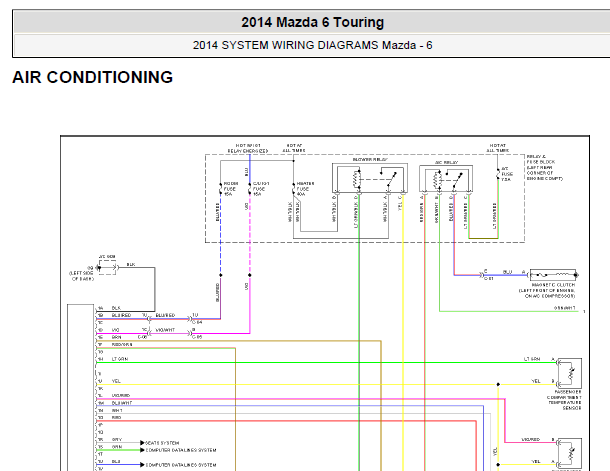Click the 'GRY' label at pin 1R
610x471 pixels.
coord(116,439)
